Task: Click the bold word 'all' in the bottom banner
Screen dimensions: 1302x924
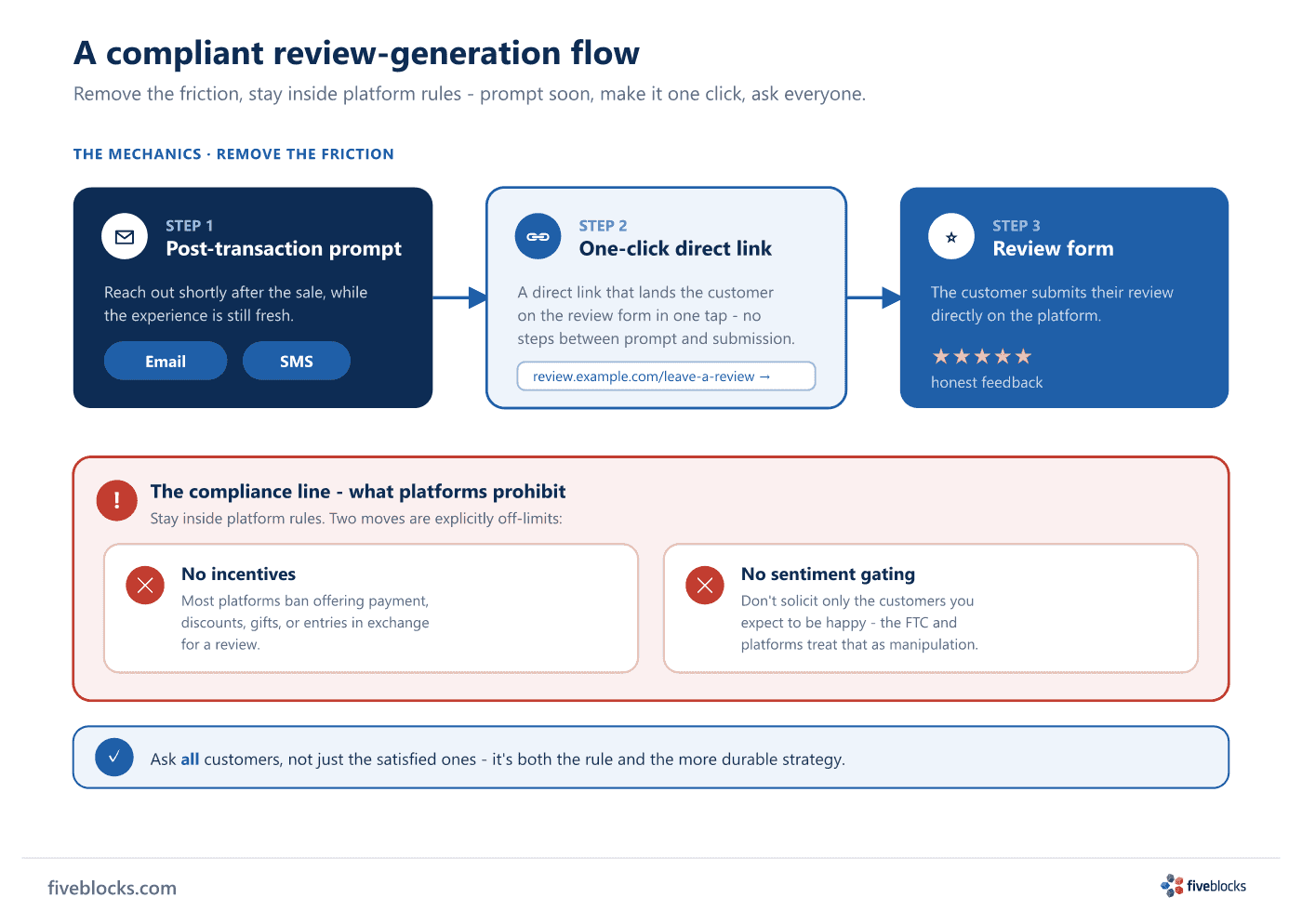Action: [x=190, y=759]
